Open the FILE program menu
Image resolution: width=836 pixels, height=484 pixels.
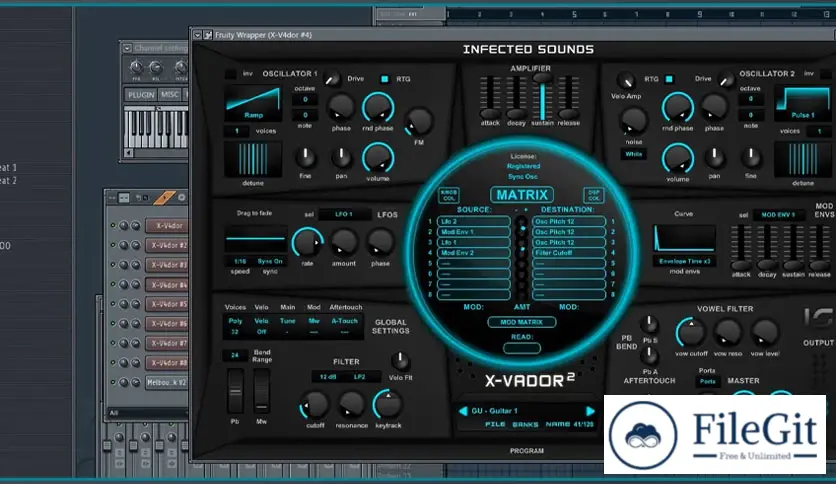495,424
